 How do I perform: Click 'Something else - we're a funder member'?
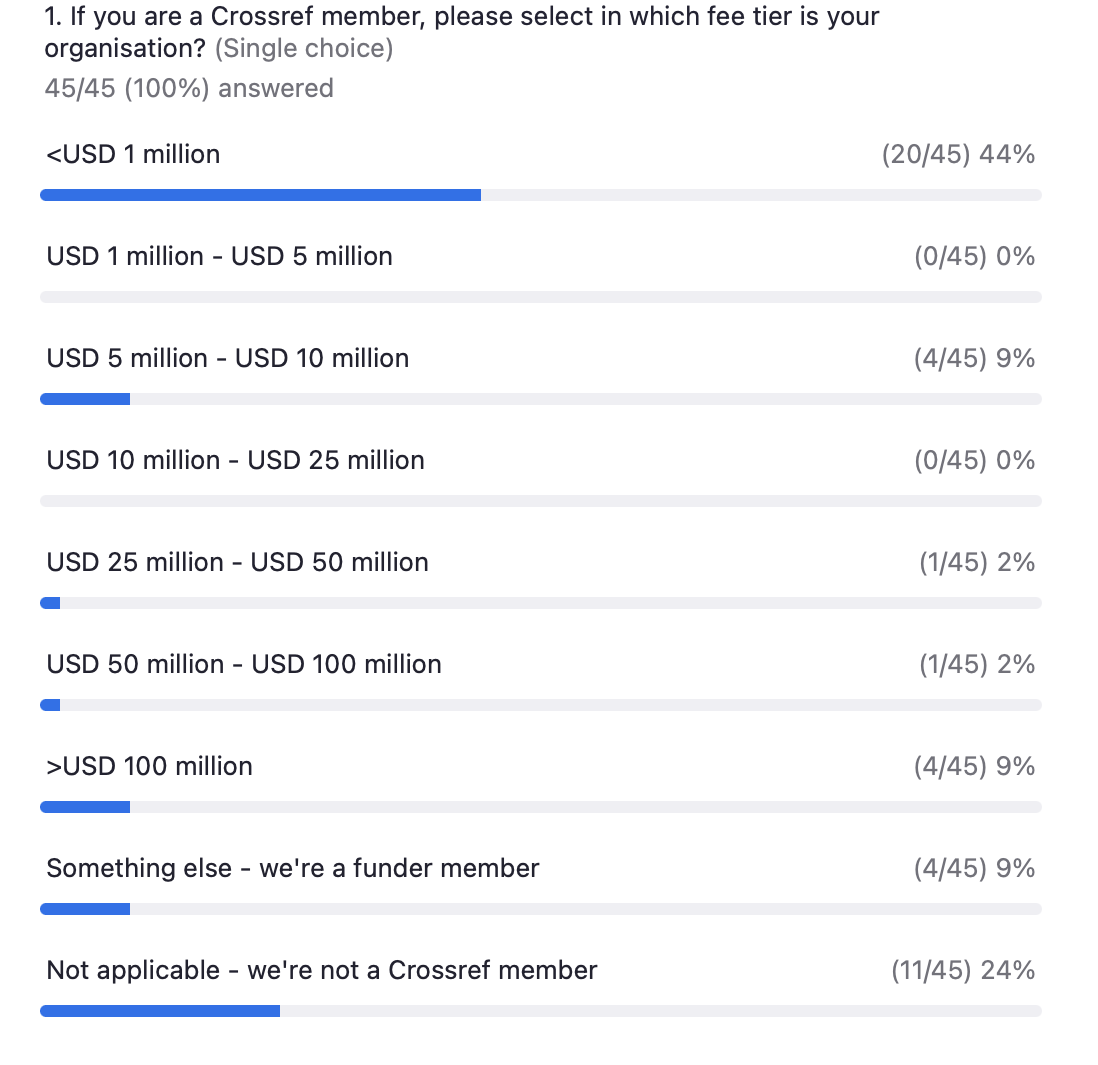(x=292, y=869)
